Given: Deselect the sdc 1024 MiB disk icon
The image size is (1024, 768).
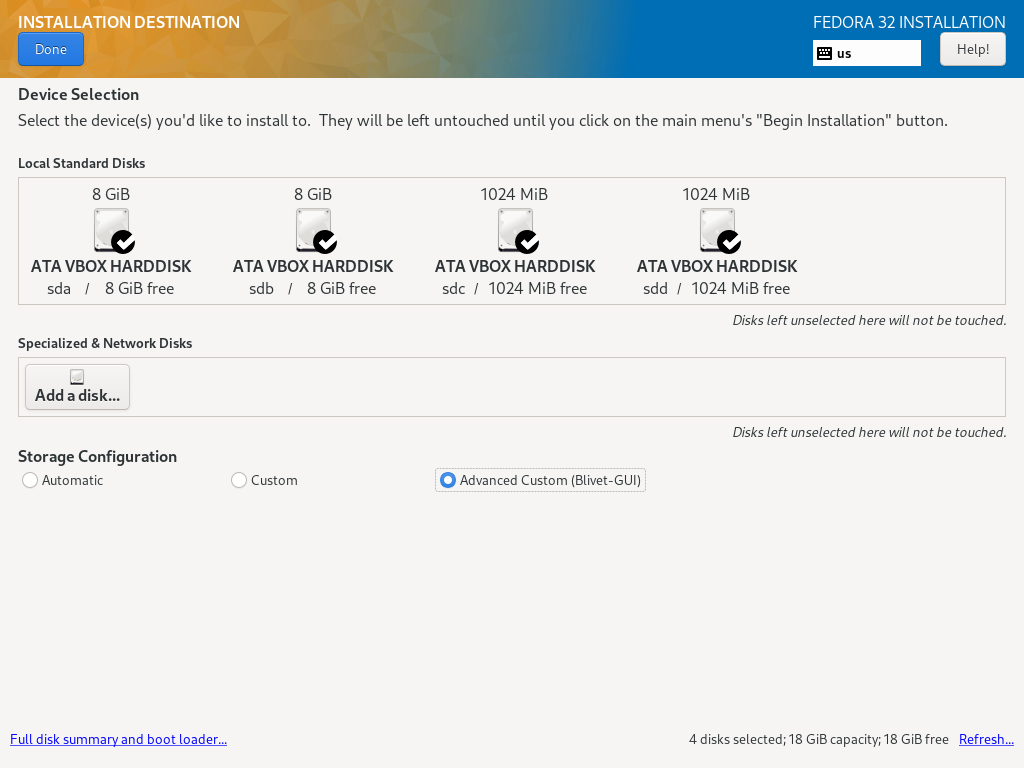Looking at the screenshot, I should (516, 230).
